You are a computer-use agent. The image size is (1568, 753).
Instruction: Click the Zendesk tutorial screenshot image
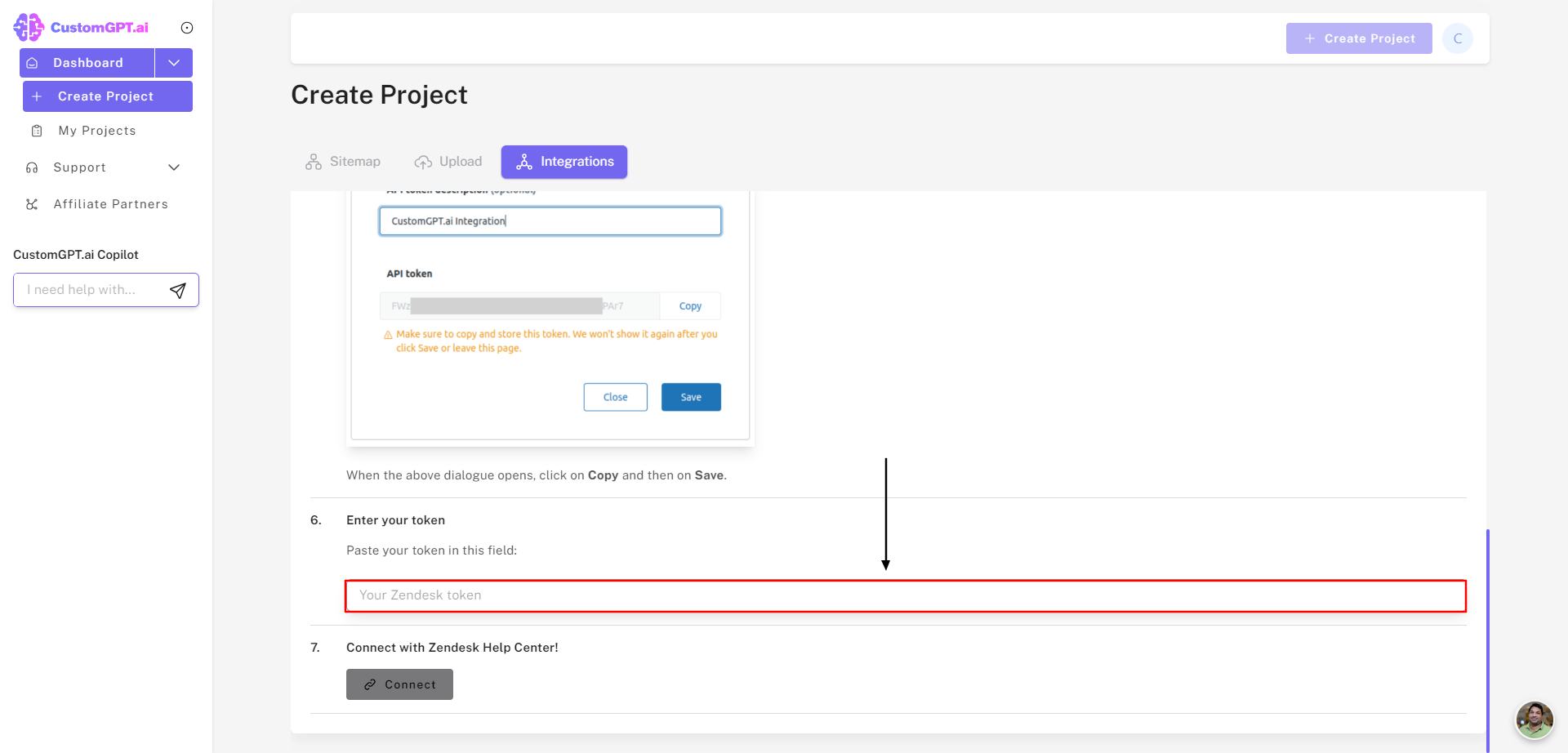[x=550, y=319]
